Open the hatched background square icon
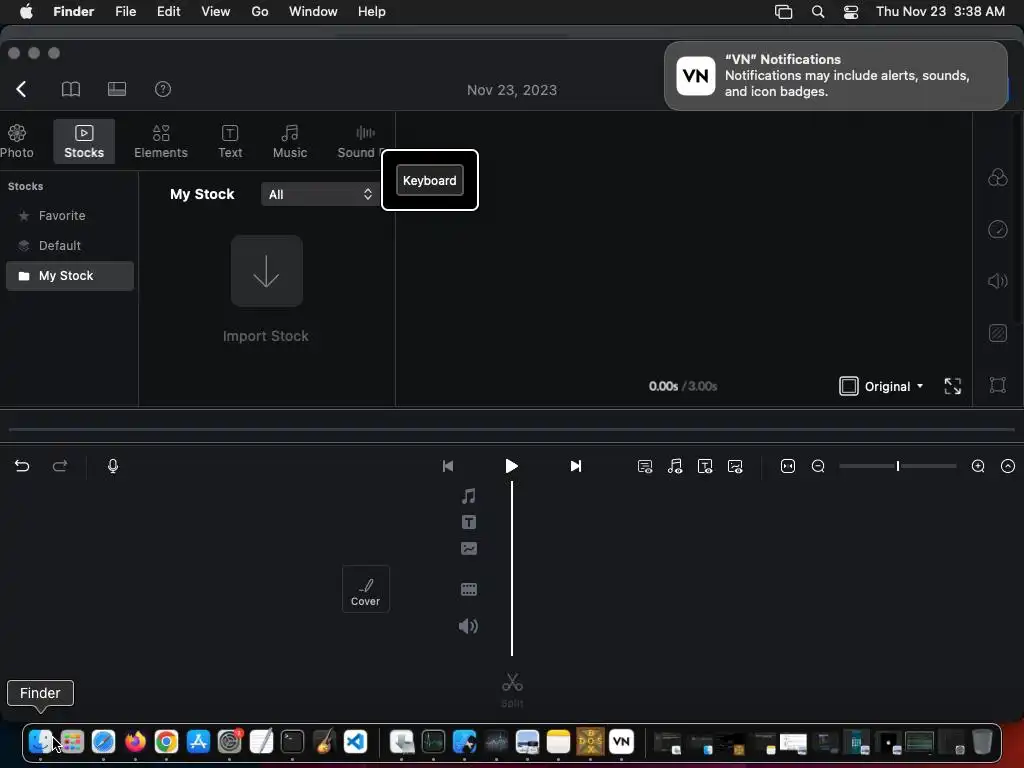Image resolution: width=1024 pixels, height=768 pixels. tap(997, 333)
